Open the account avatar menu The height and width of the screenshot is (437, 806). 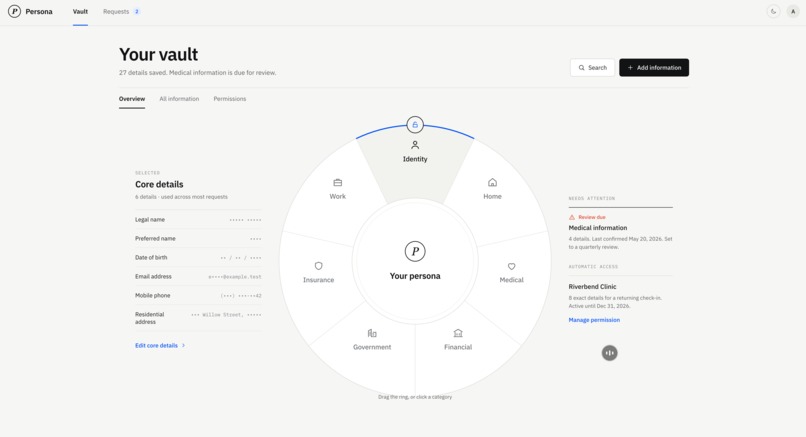point(793,11)
